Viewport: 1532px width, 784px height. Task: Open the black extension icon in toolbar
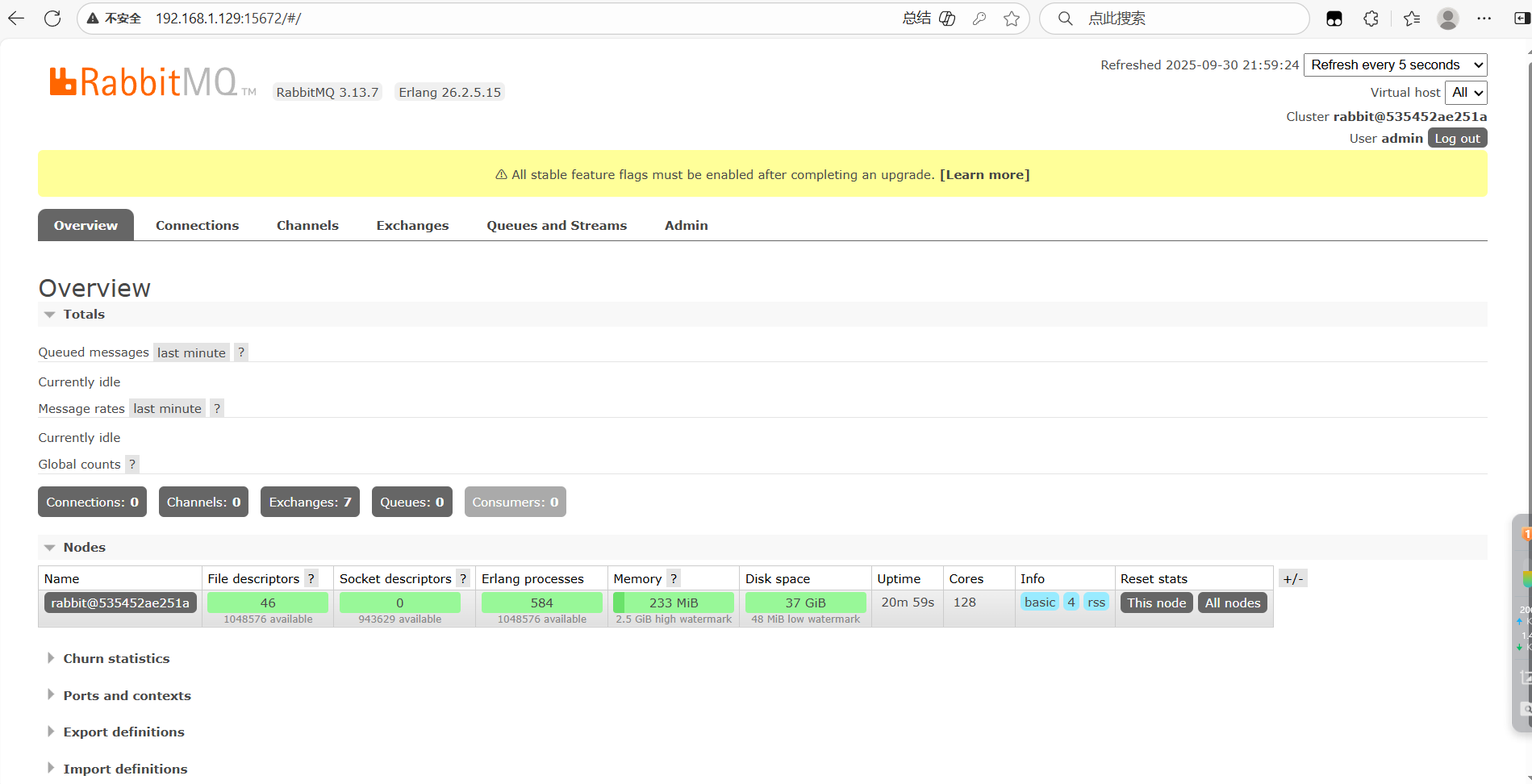tap(1334, 19)
